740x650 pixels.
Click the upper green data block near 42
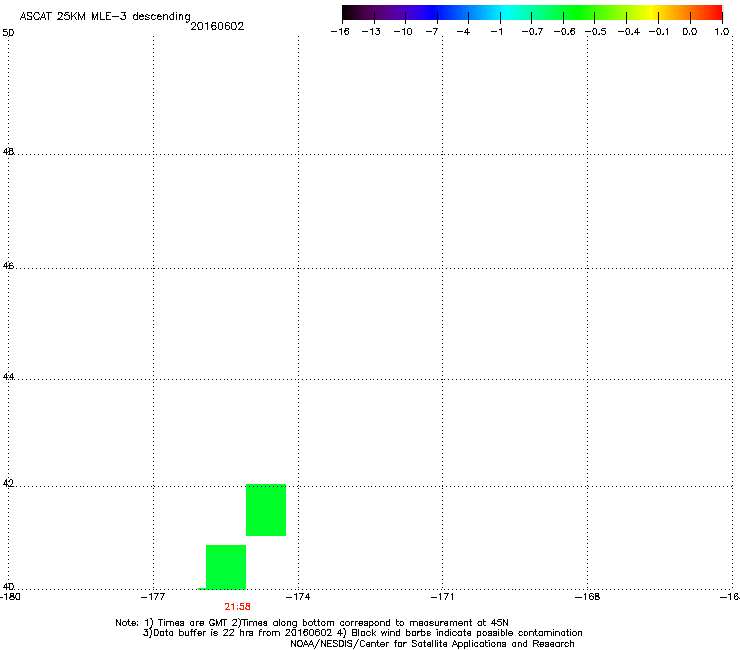266,510
